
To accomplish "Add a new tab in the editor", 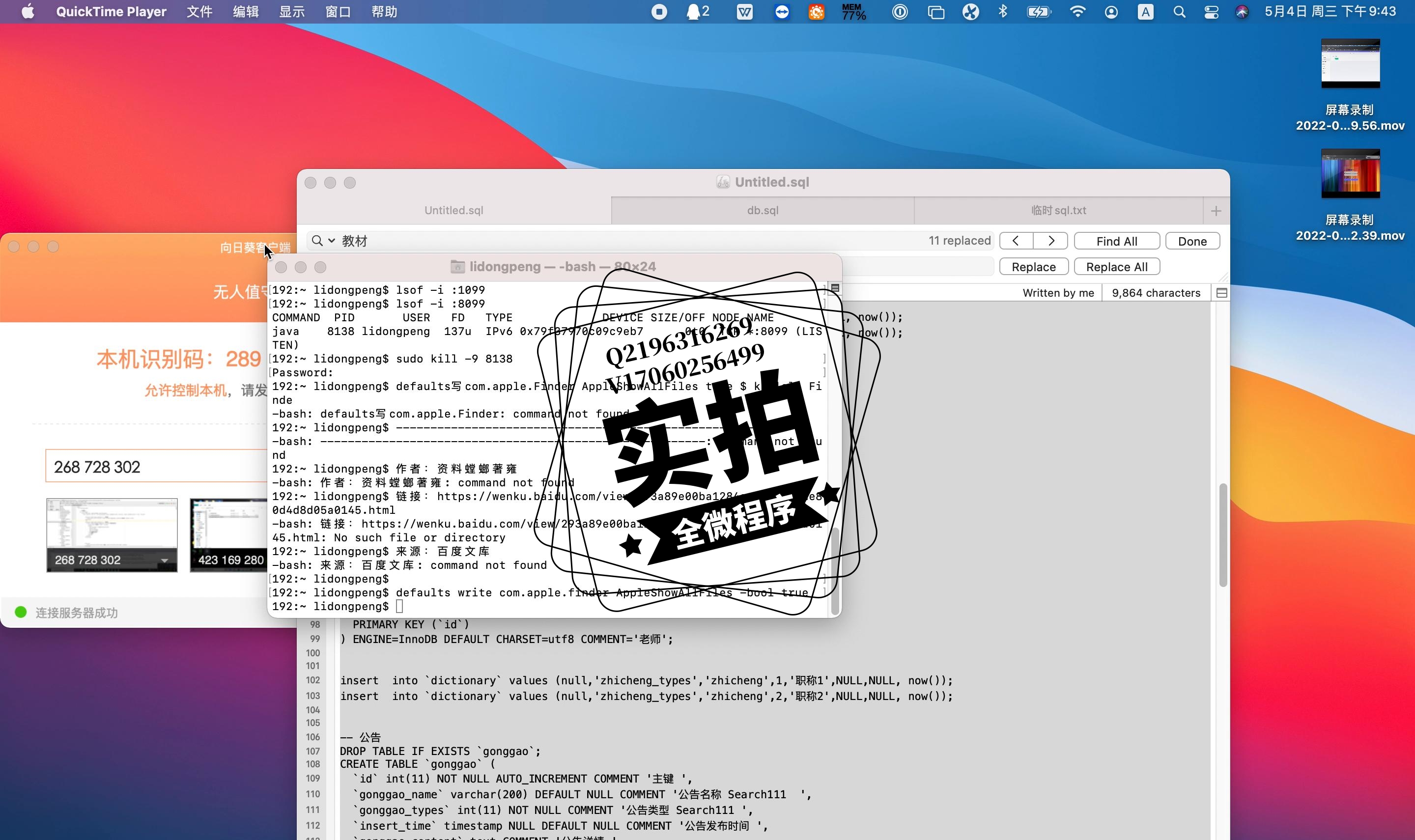I will pos(1216,211).
